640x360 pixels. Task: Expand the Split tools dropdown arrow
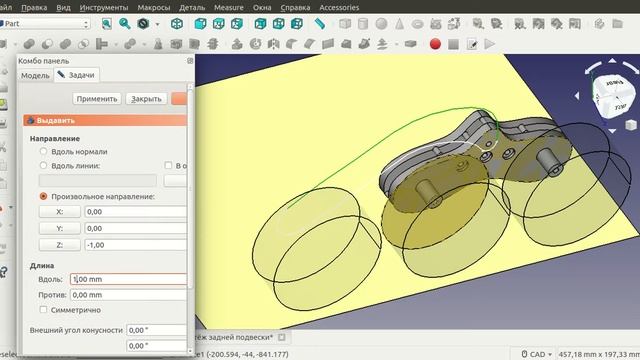point(144,44)
